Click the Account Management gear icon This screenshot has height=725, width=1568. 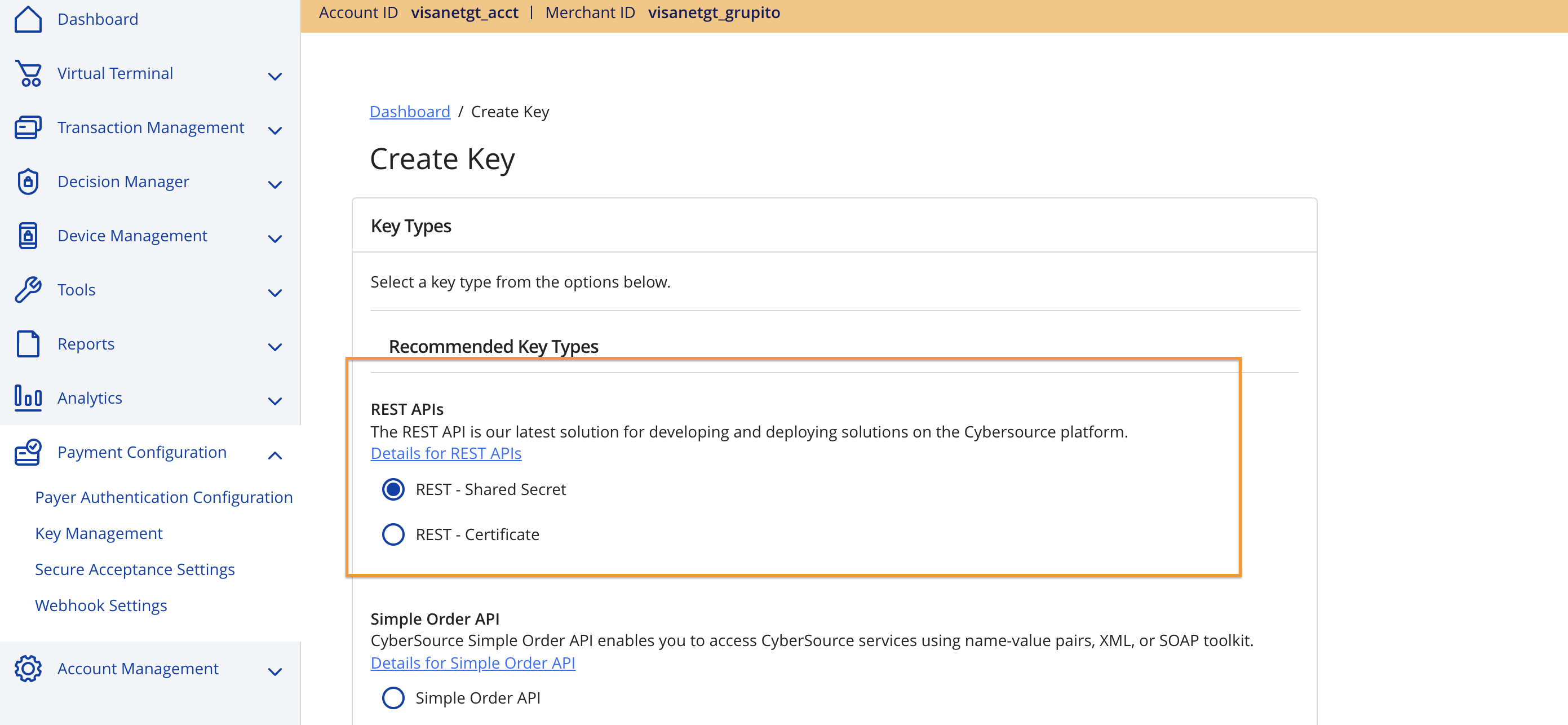[x=28, y=669]
